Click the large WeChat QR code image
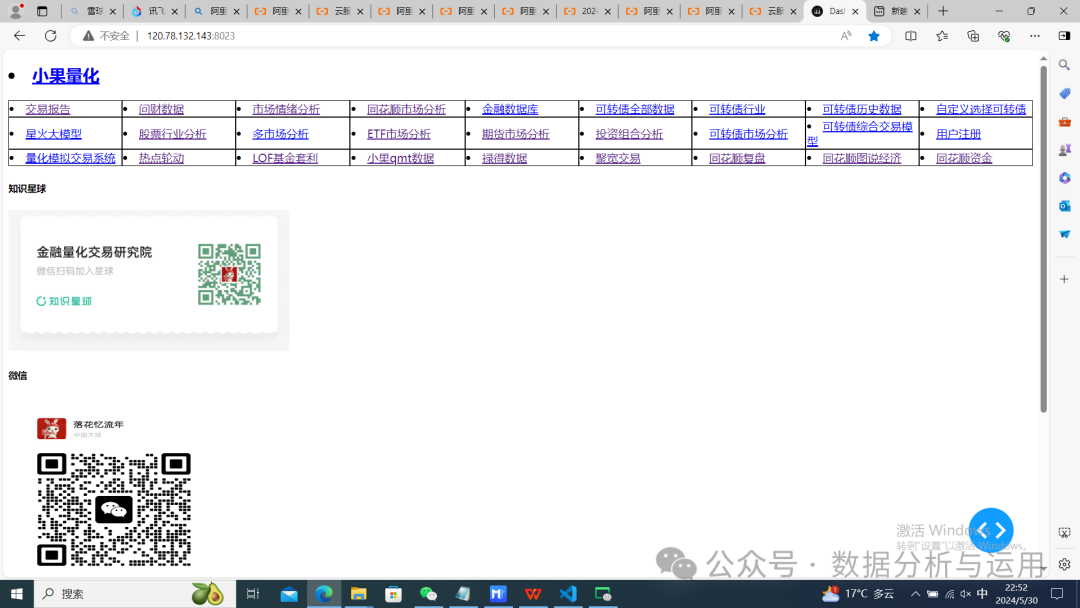This screenshot has height=608, width=1080. pyautogui.click(x=114, y=510)
